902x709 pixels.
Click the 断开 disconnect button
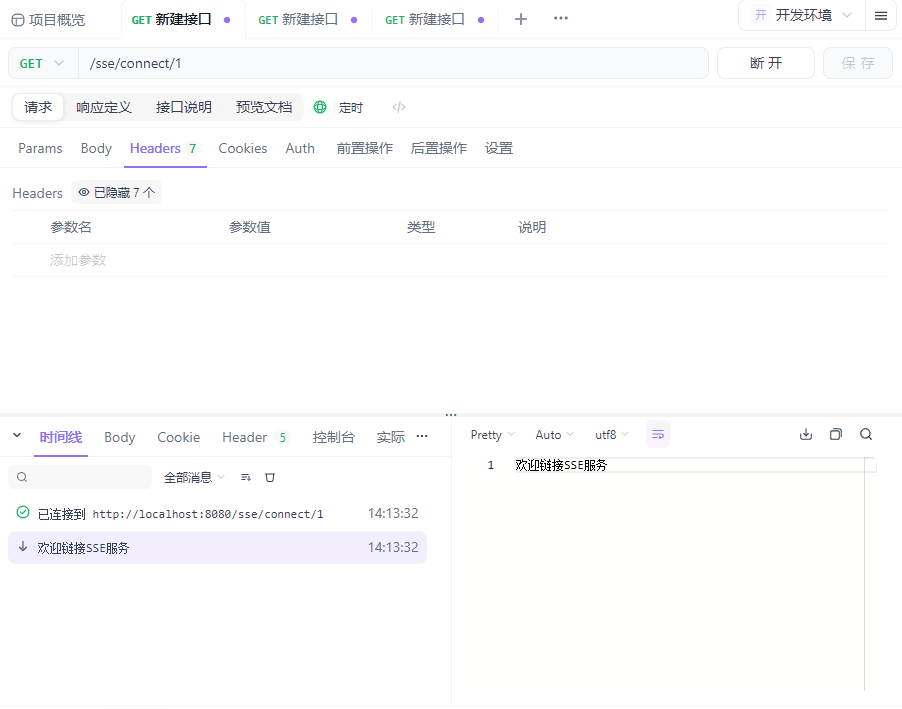click(x=766, y=63)
